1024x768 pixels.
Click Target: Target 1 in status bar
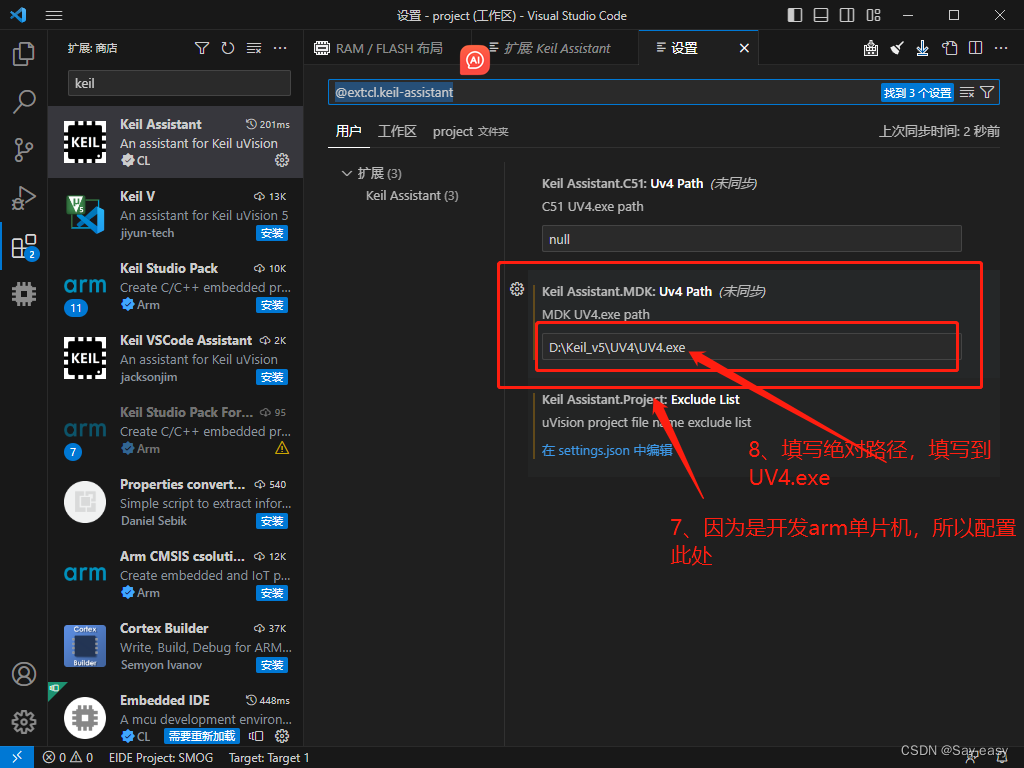(269, 758)
